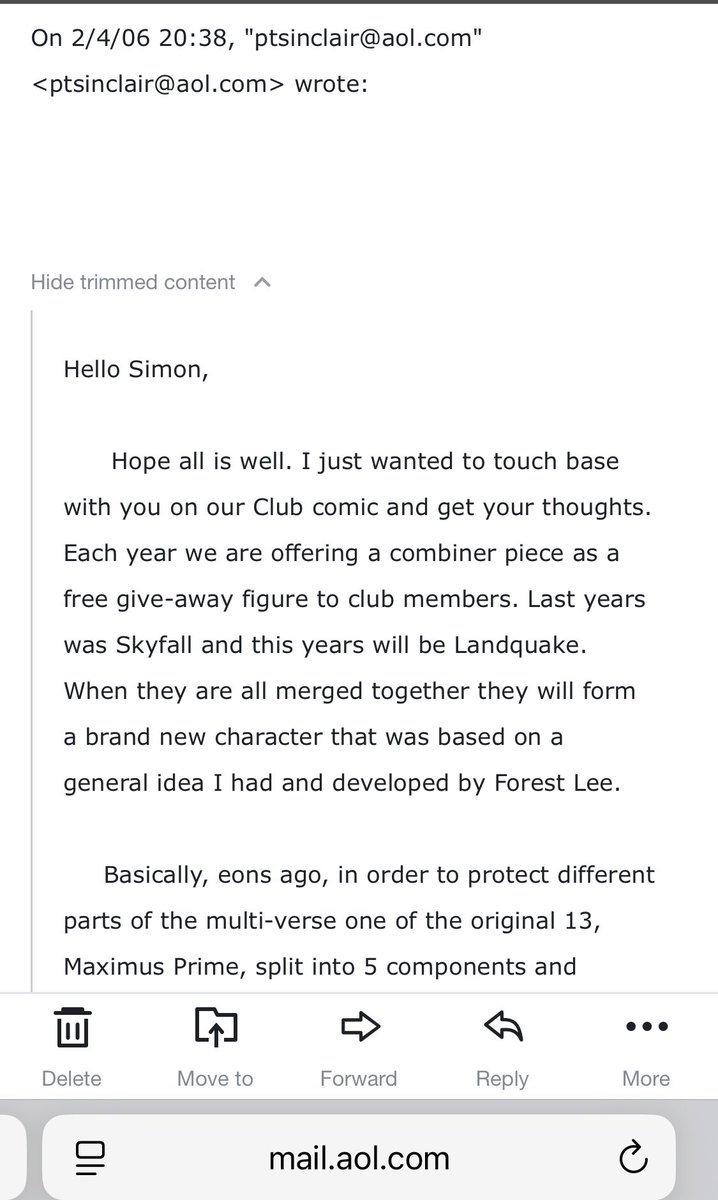This screenshot has height=1200, width=718.
Task: Select the "Move to" label
Action: pyautogui.click(x=215, y=1079)
